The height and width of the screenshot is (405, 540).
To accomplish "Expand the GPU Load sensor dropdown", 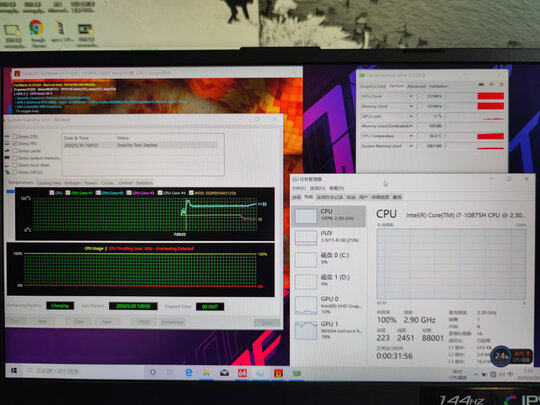I will click(x=411, y=116).
